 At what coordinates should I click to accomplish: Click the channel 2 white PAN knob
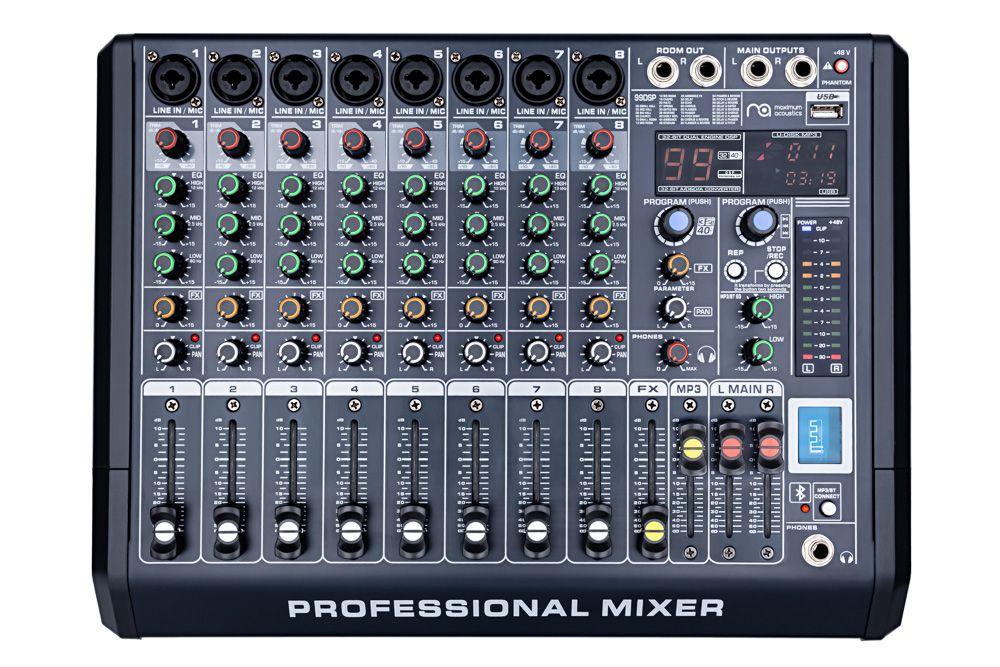(x=230, y=352)
